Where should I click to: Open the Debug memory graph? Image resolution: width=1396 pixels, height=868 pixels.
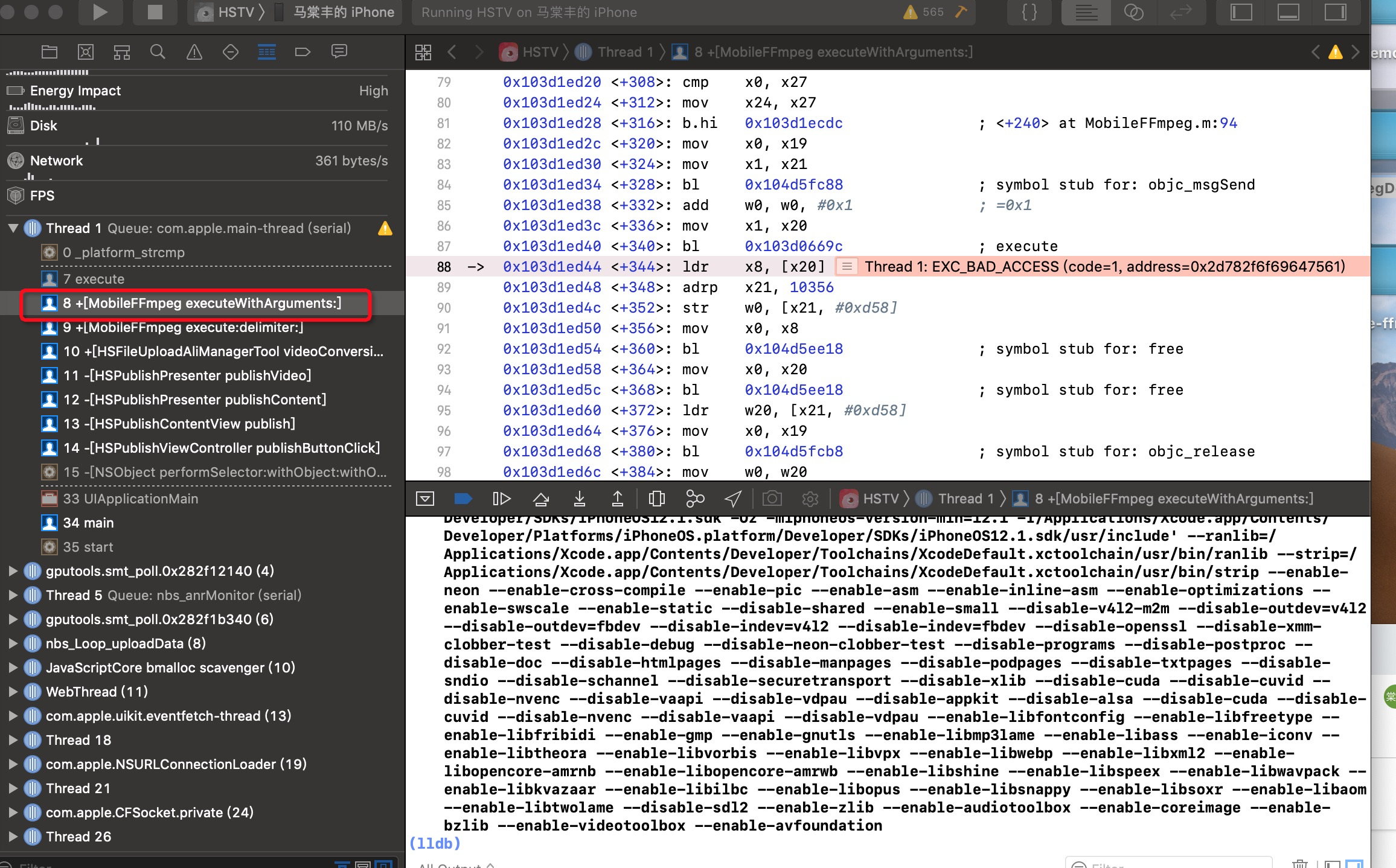pyautogui.click(x=694, y=498)
